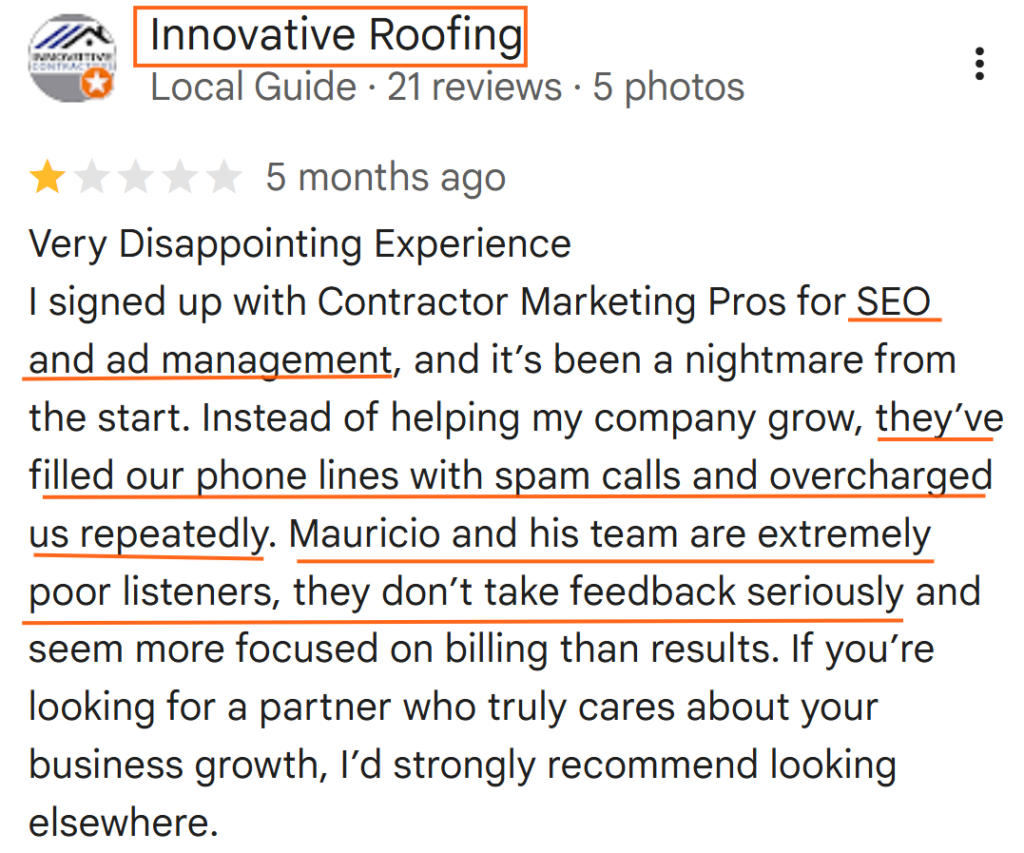This screenshot has height=853, width=1024.
Task: Click the orange Local Guide star badge
Action: click(x=98, y=86)
